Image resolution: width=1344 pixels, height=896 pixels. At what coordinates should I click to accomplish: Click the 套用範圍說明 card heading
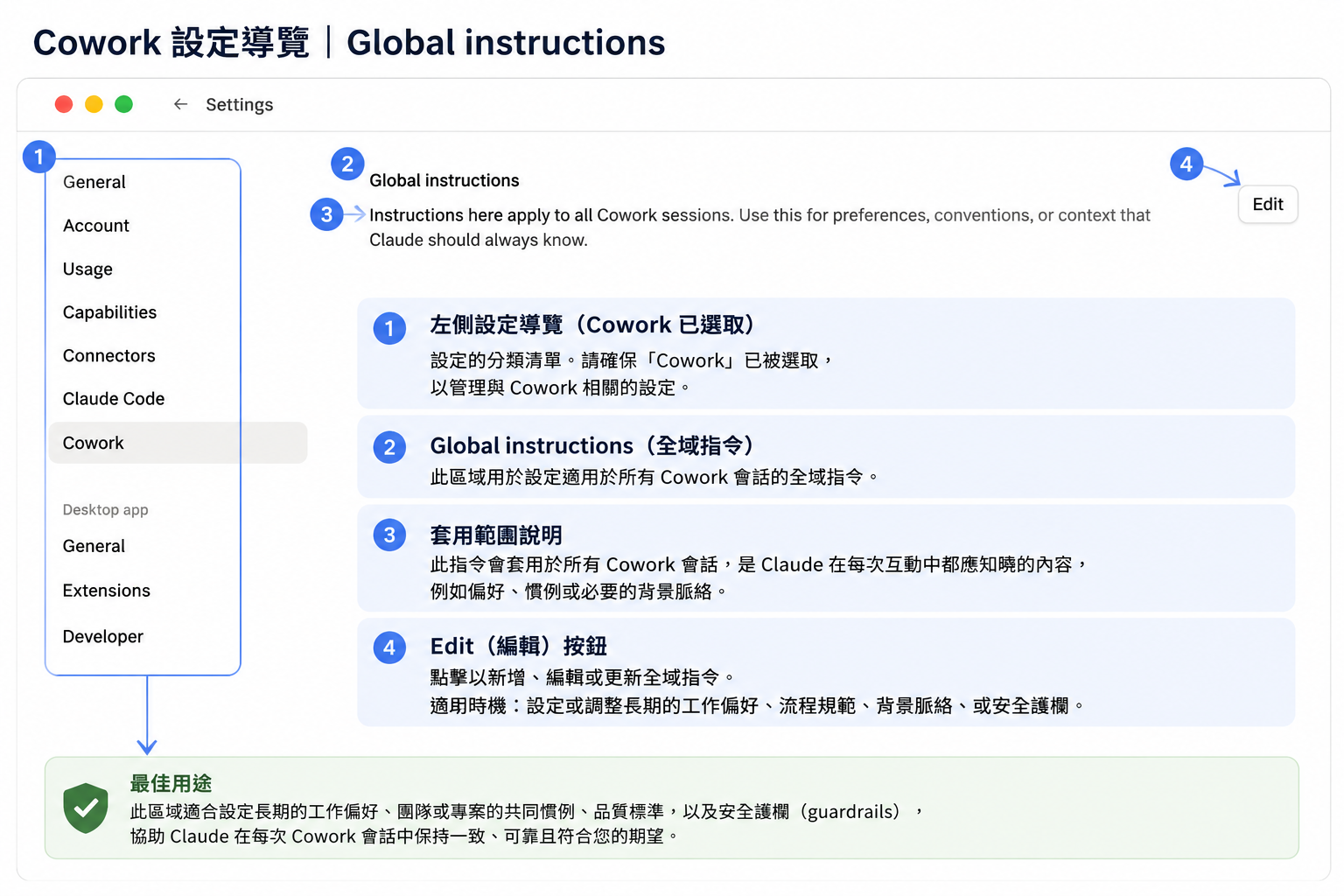coord(496,535)
